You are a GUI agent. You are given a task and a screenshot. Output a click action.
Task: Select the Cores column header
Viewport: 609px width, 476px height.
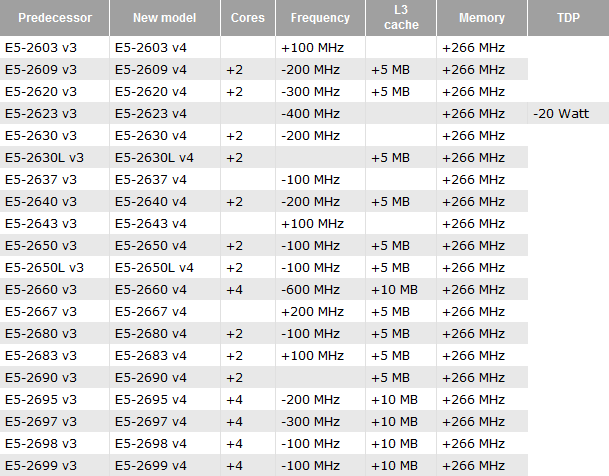pos(247,18)
